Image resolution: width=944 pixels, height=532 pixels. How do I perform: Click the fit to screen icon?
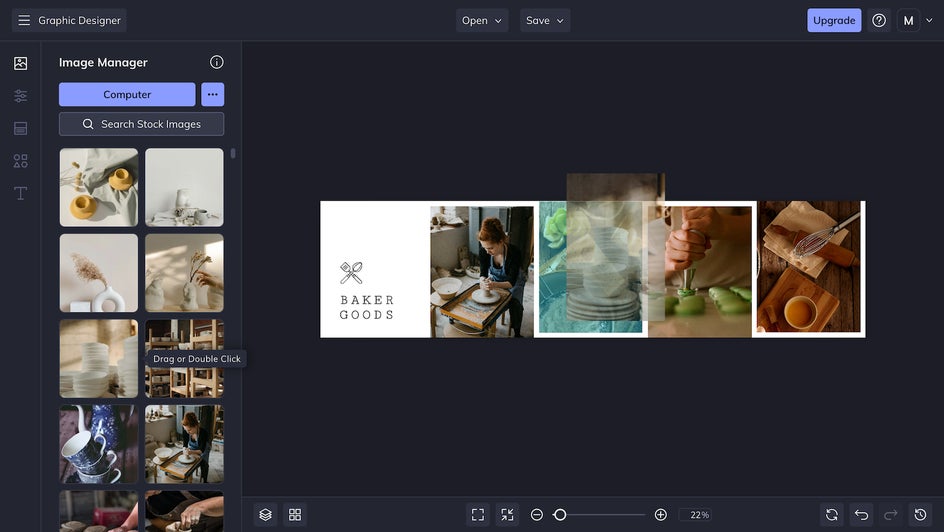coord(478,515)
